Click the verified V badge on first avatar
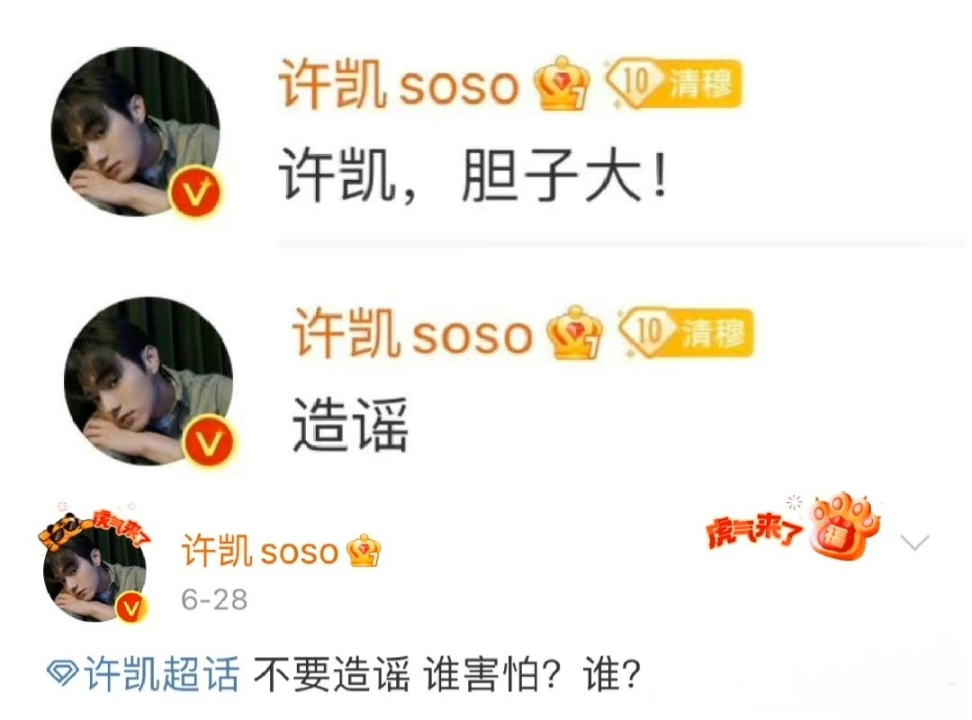972x720 pixels. [197, 194]
